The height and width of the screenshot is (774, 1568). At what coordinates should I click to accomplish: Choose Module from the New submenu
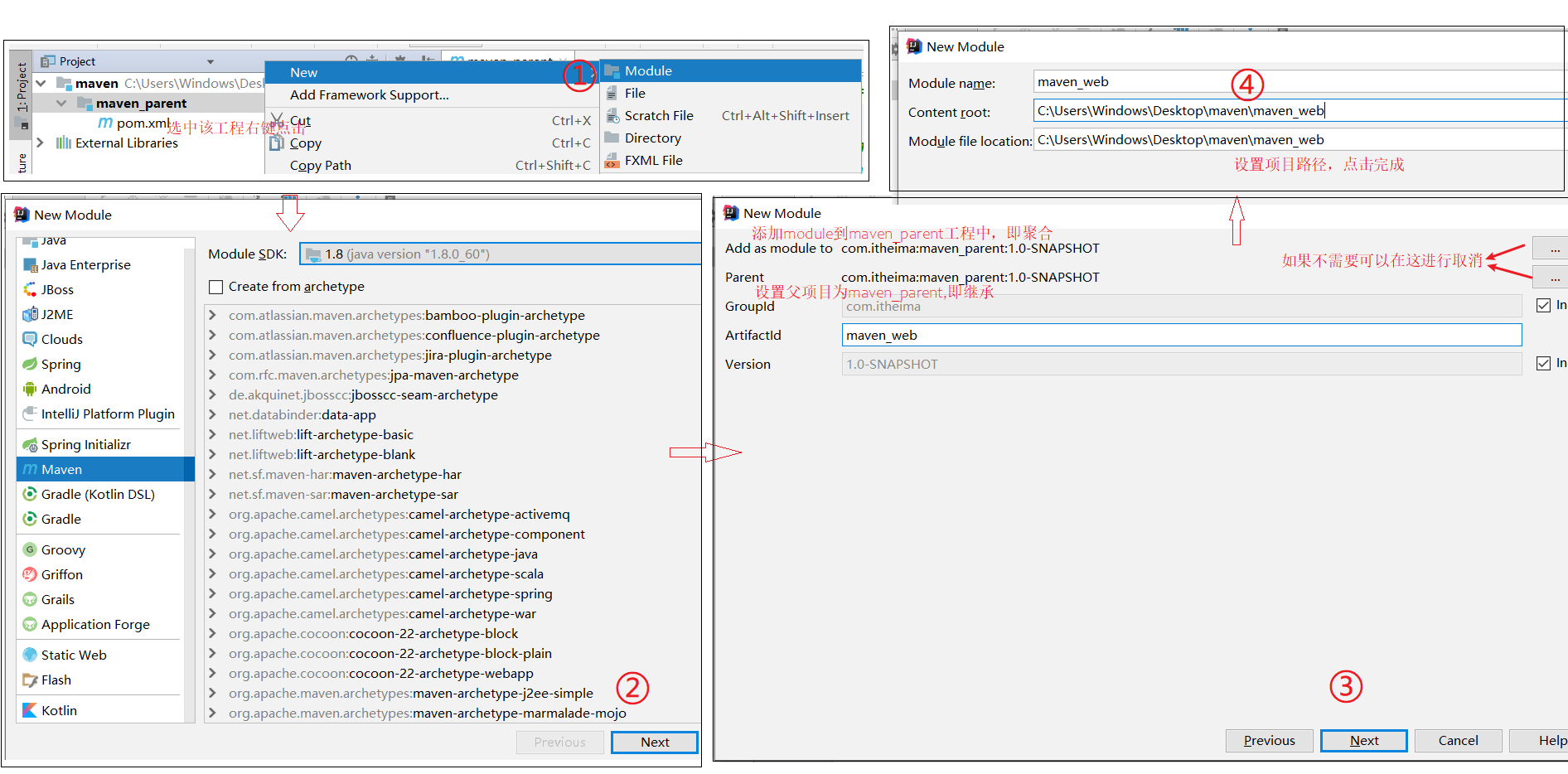click(648, 71)
